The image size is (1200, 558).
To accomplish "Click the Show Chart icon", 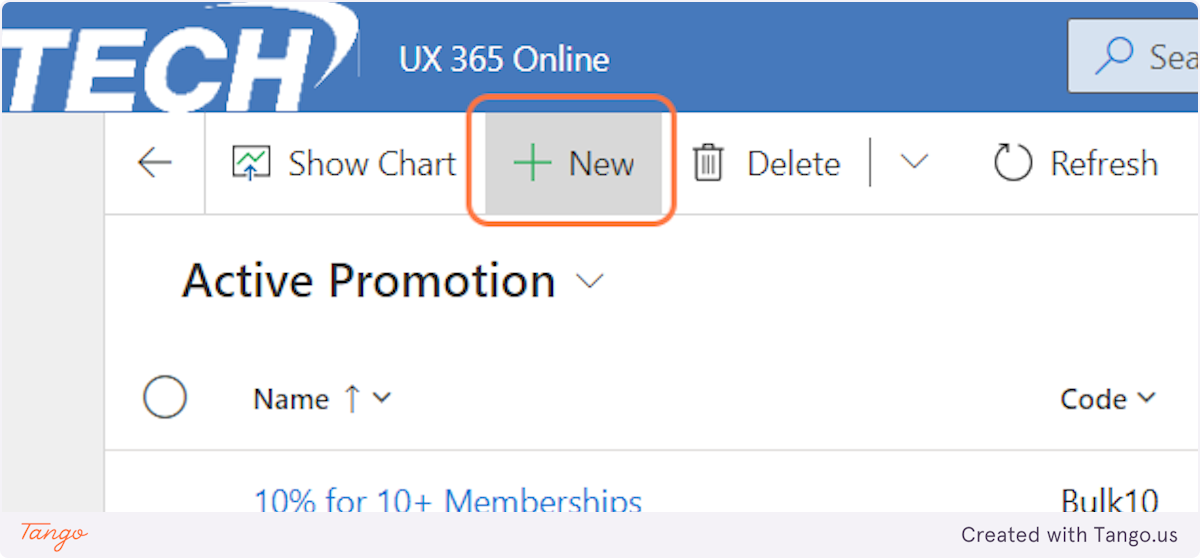I will [x=250, y=163].
